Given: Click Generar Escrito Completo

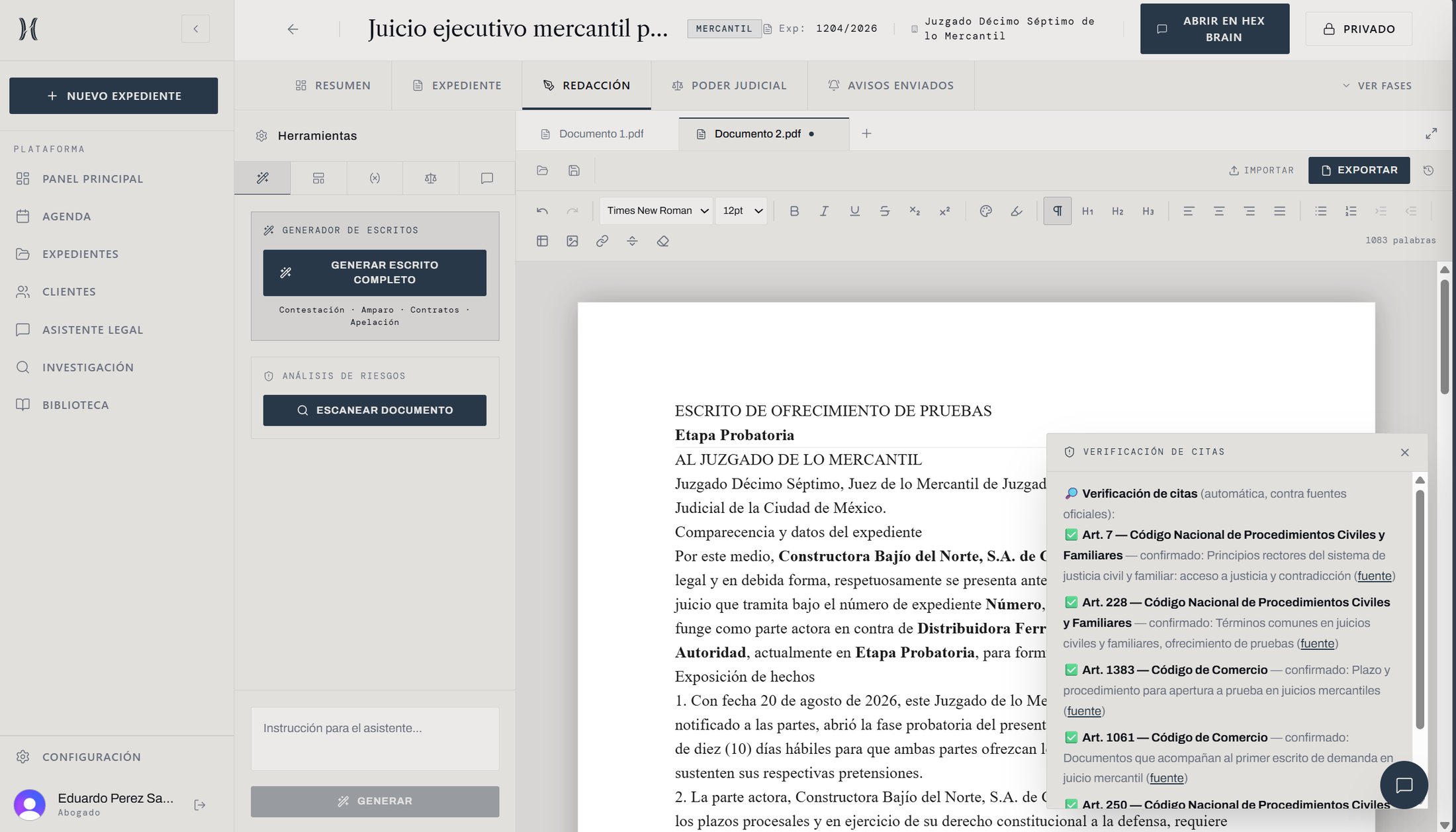Looking at the screenshot, I should tap(375, 273).
